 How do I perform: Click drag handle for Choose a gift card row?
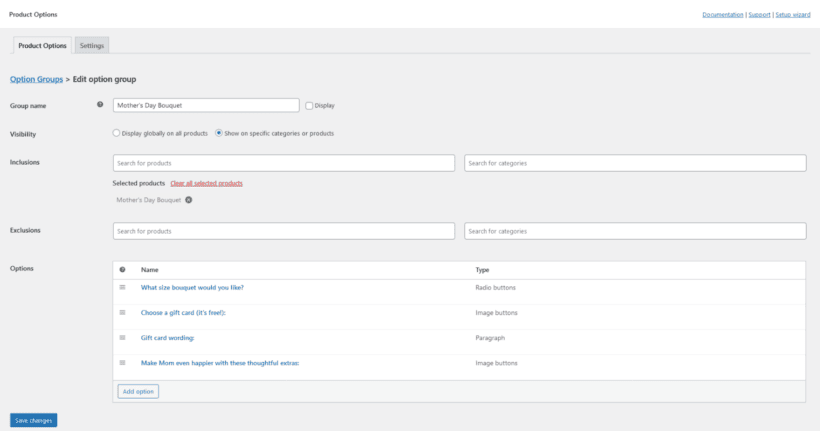coord(123,312)
